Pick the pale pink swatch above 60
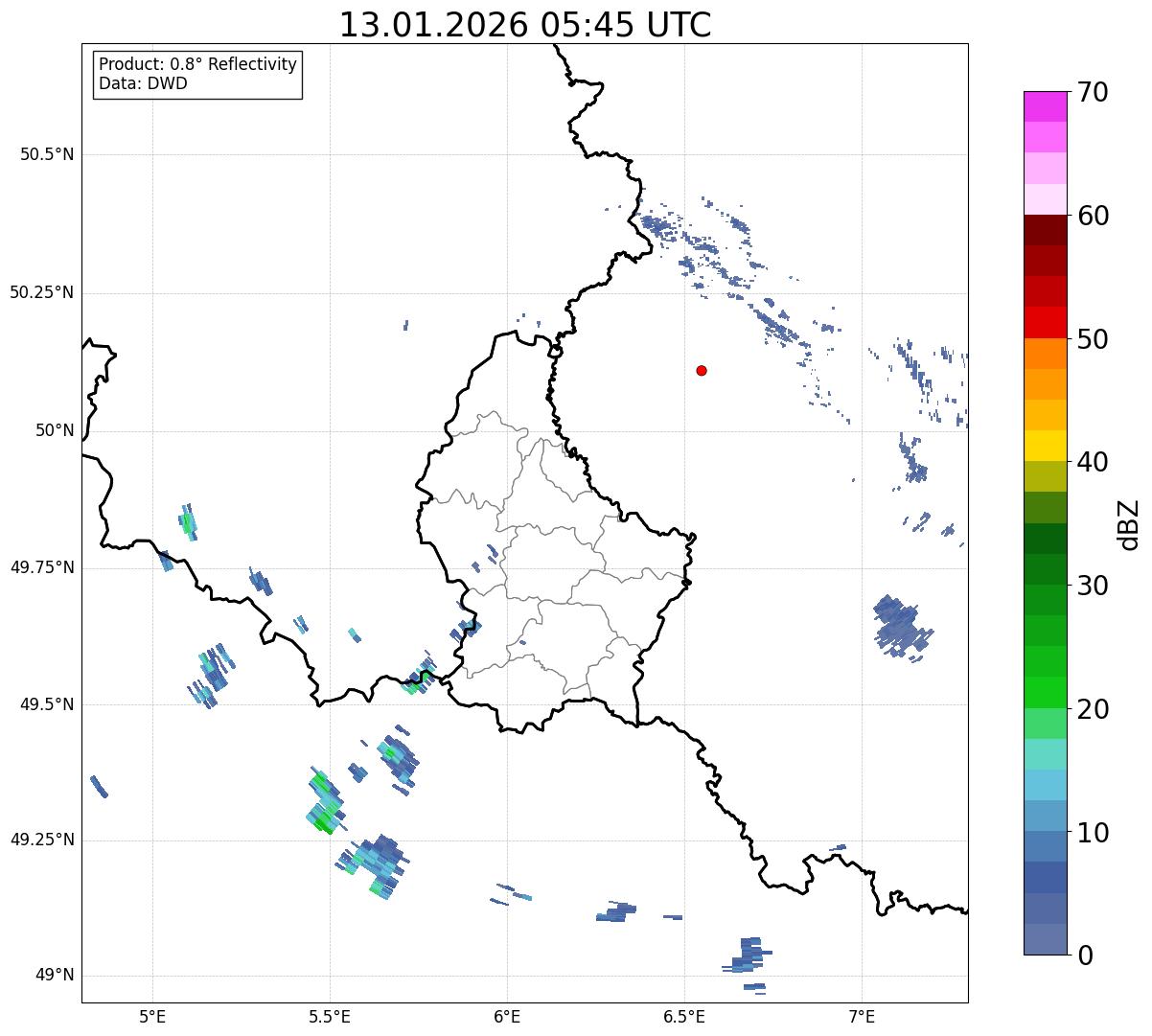This screenshot has height=1036, width=1152. tap(1045, 199)
